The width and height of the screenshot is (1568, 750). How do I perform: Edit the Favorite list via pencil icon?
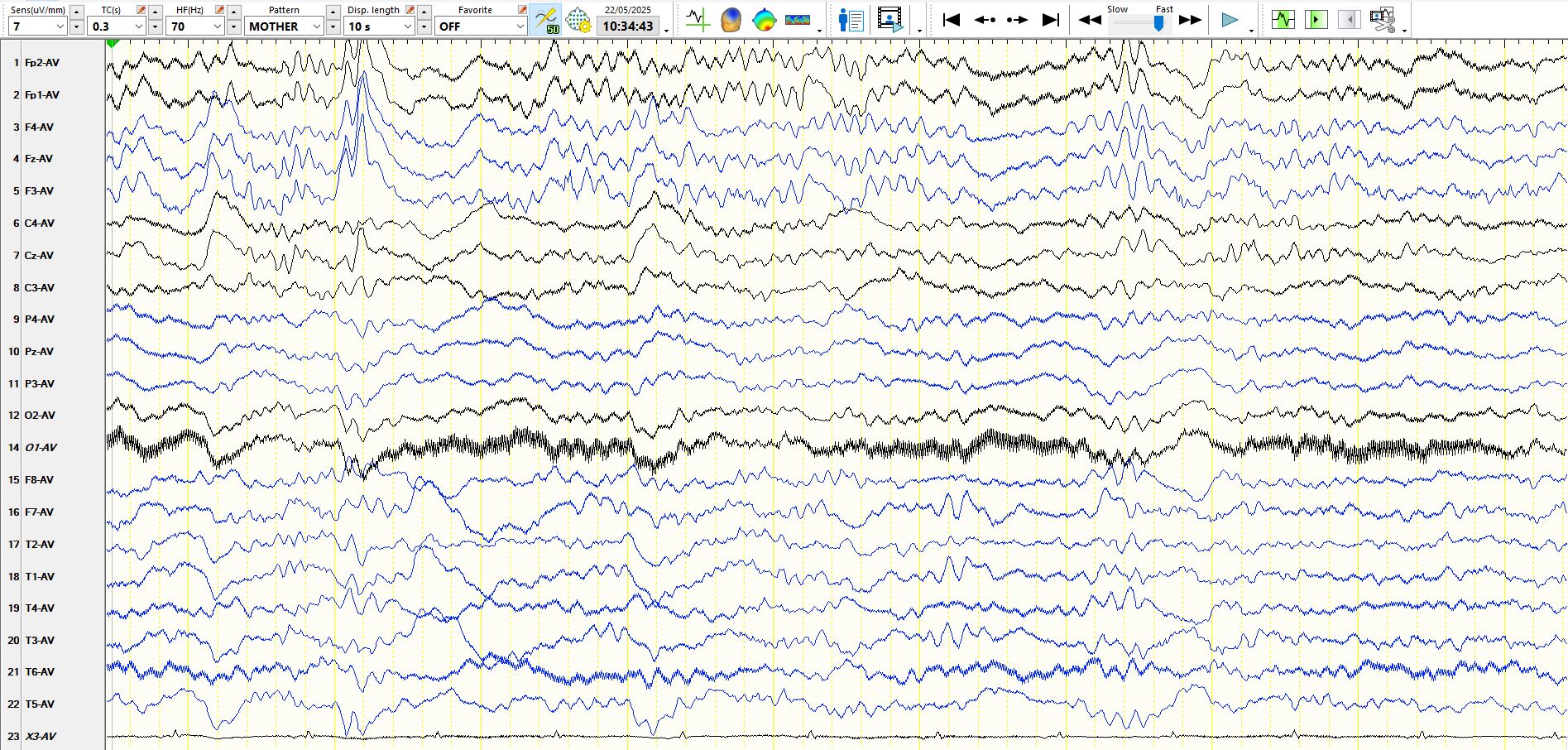[x=522, y=10]
